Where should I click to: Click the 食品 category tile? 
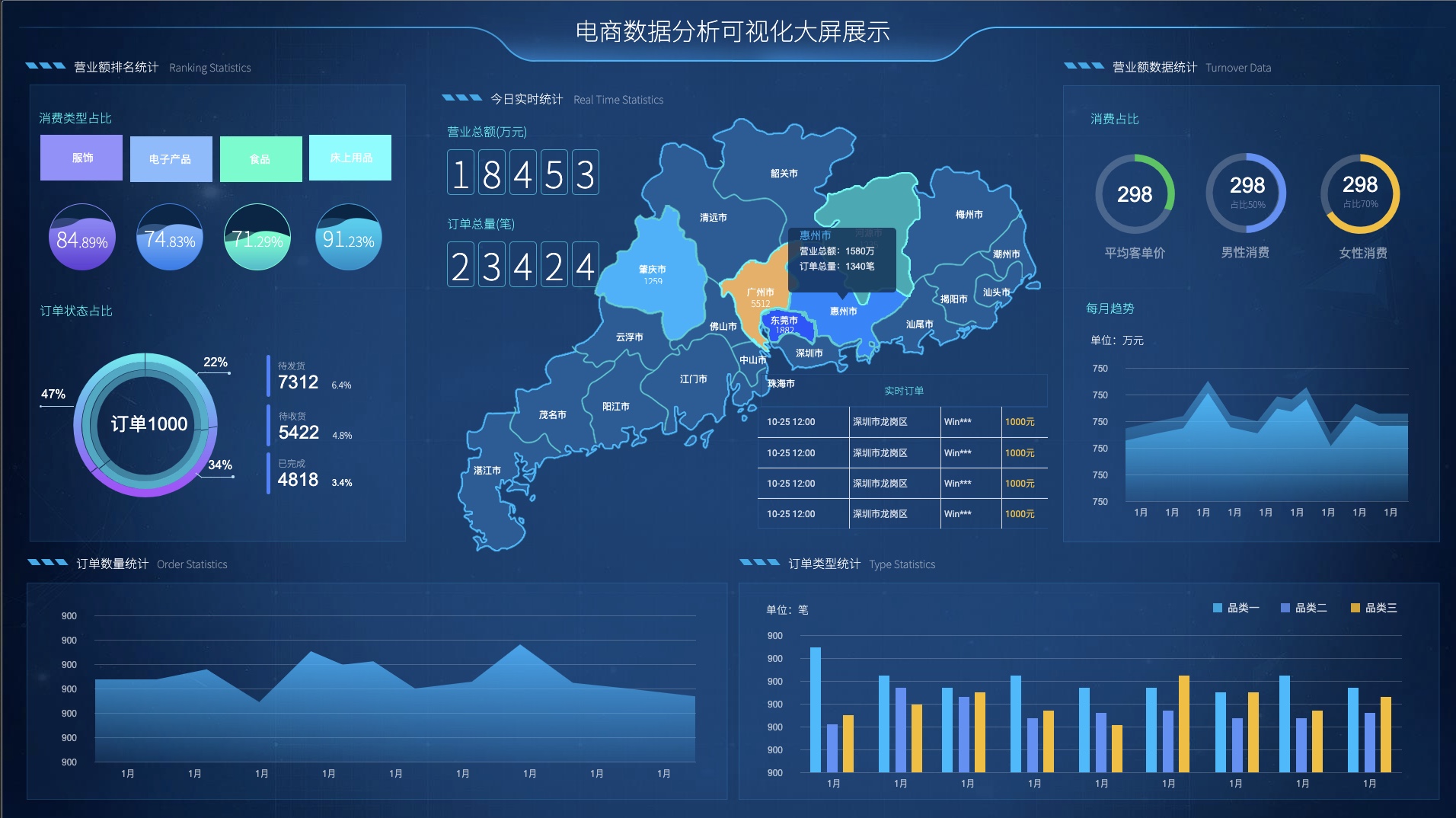coord(261,159)
